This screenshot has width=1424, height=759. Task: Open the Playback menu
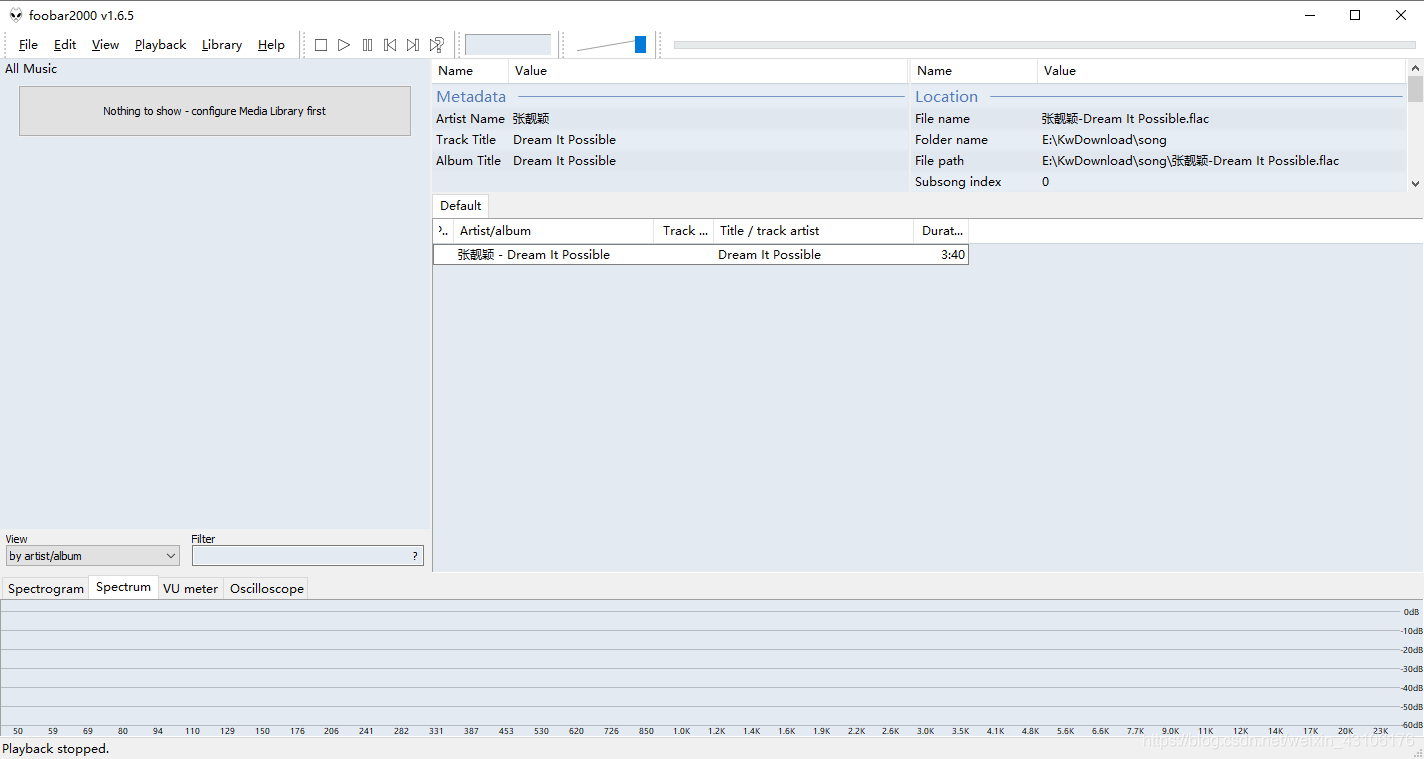(x=160, y=45)
